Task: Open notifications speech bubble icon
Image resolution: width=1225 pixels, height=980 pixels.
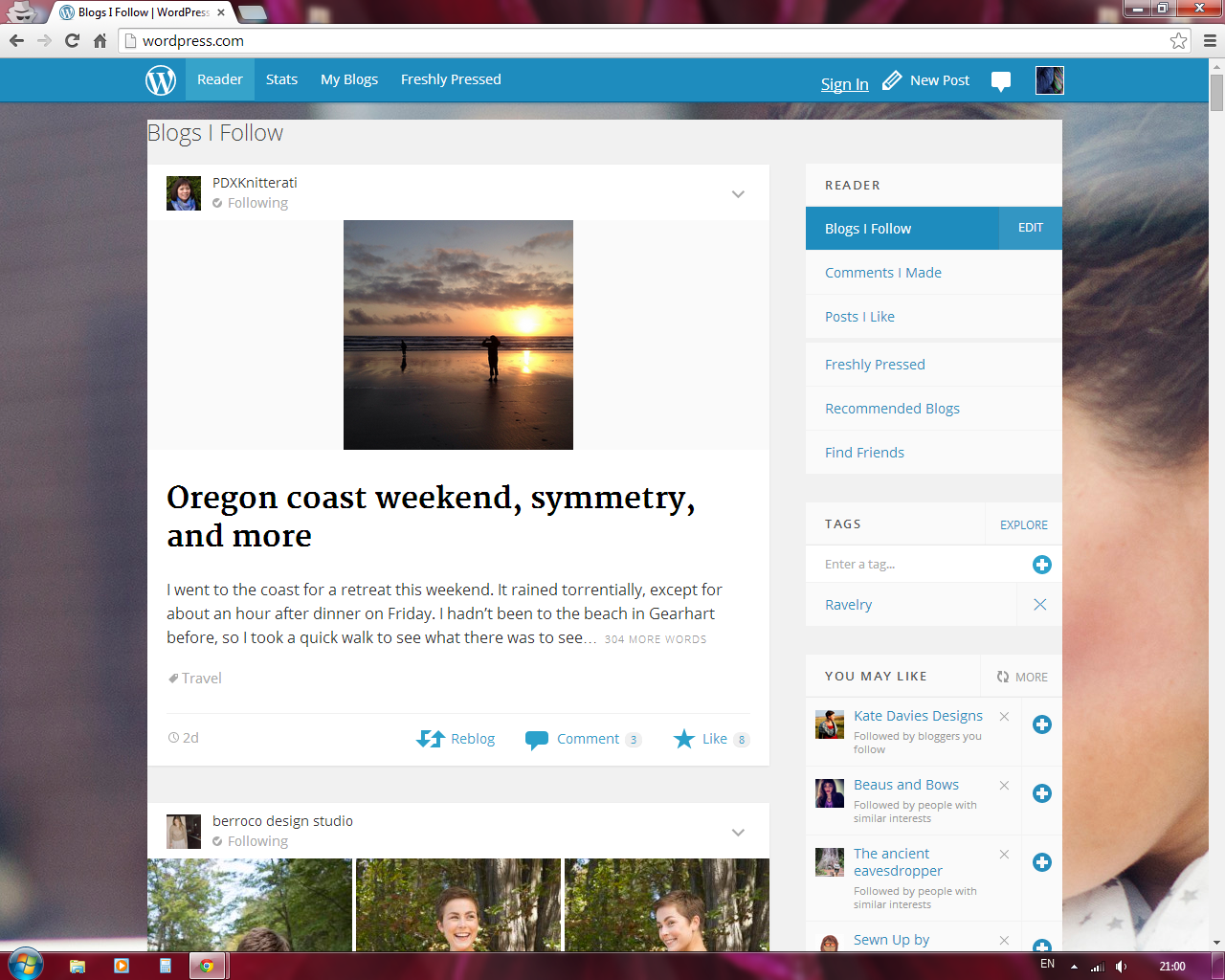Action: (x=1001, y=81)
